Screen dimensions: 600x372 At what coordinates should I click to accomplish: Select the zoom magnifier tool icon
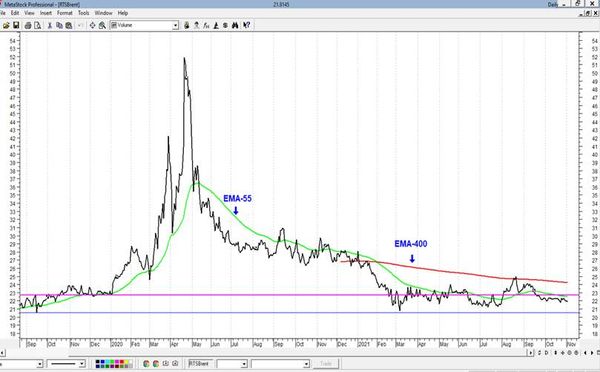point(102,25)
